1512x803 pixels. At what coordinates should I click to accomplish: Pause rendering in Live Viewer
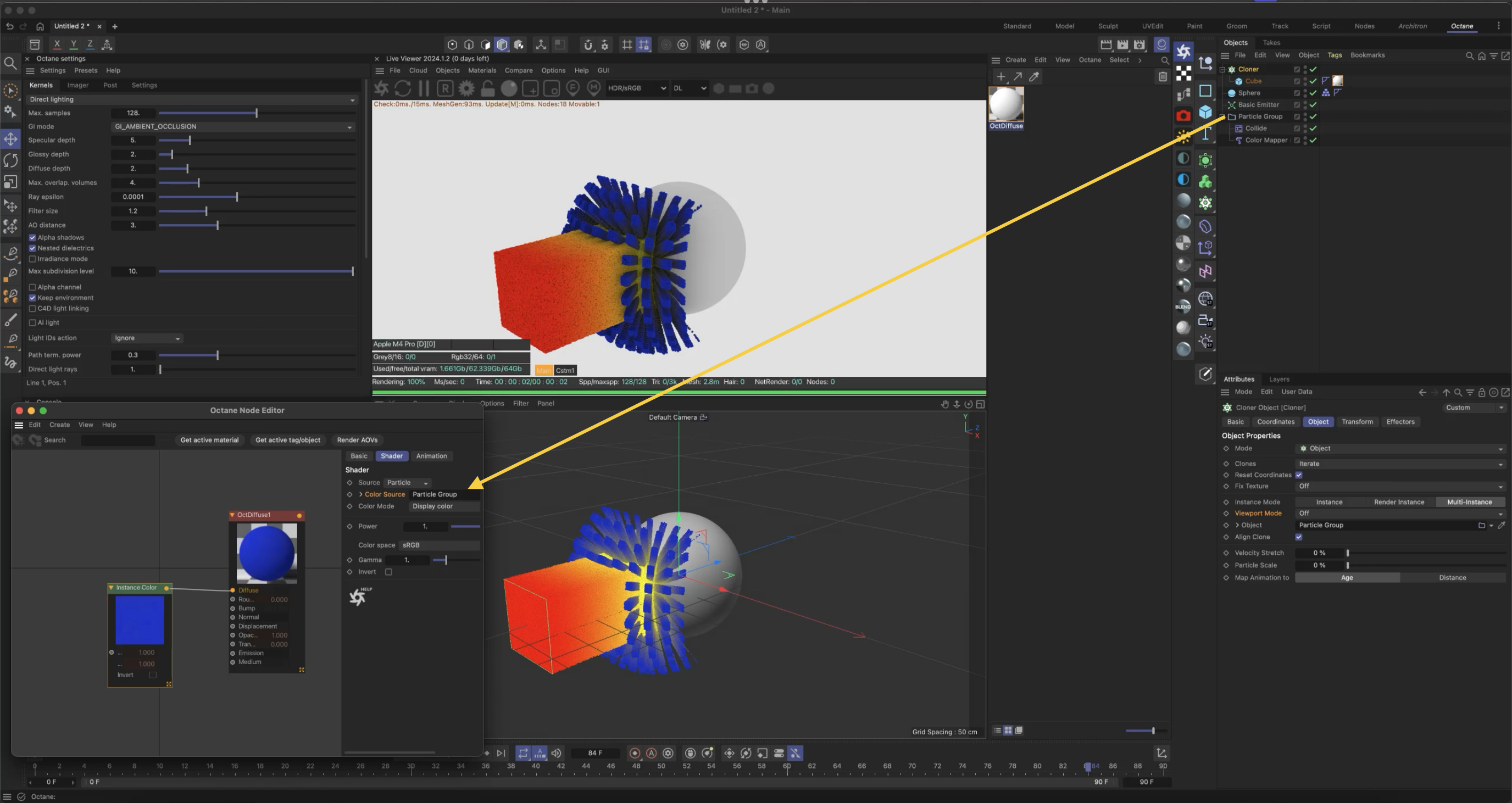pyautogui.click(x=424, y=88)
